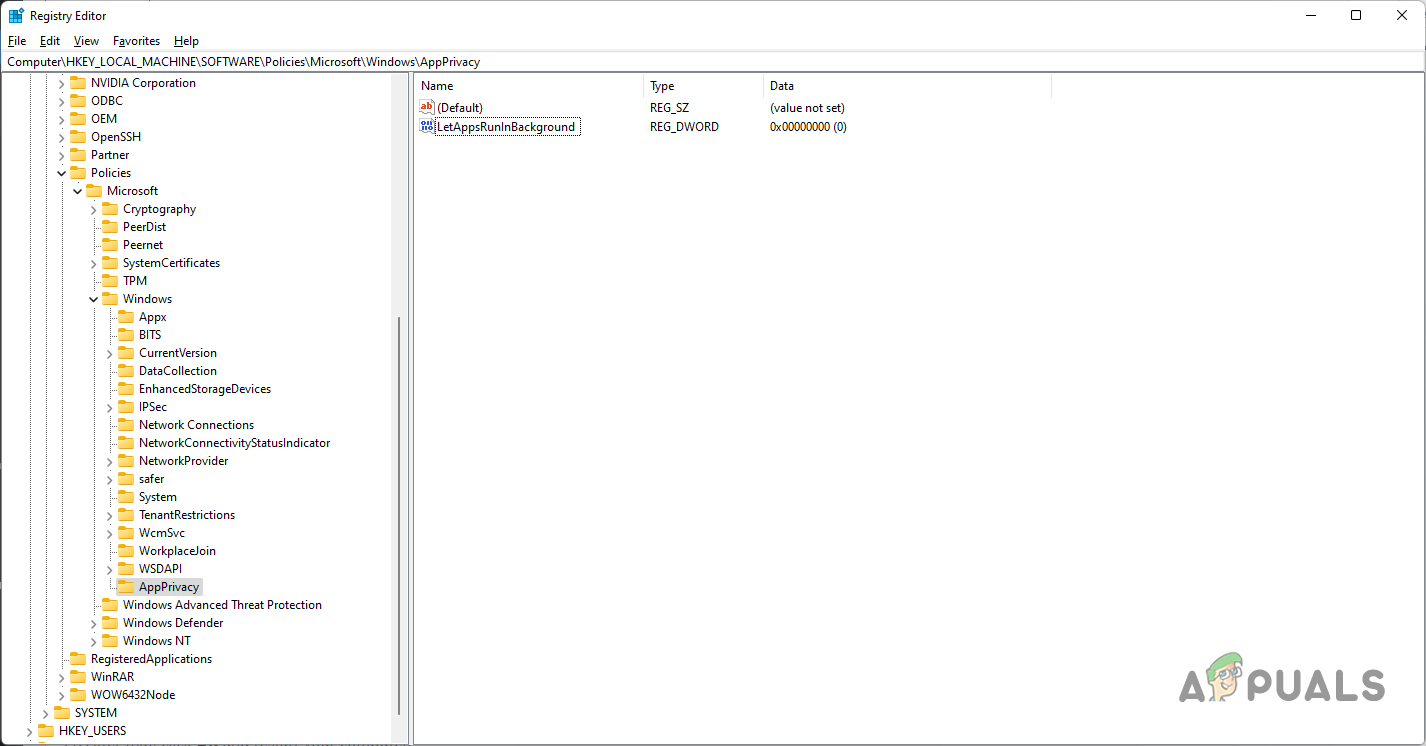Open the File menu
Screen dimensions: 1426x746
(17, 41)
